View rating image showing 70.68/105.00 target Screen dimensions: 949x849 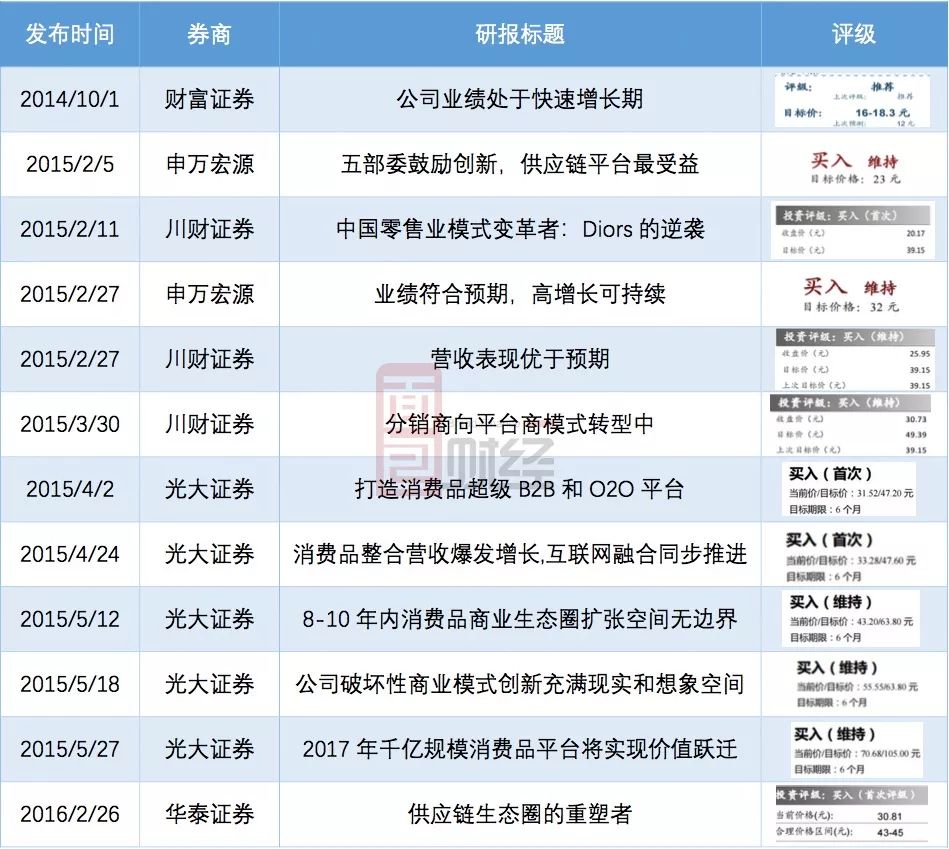pos(853,750)
